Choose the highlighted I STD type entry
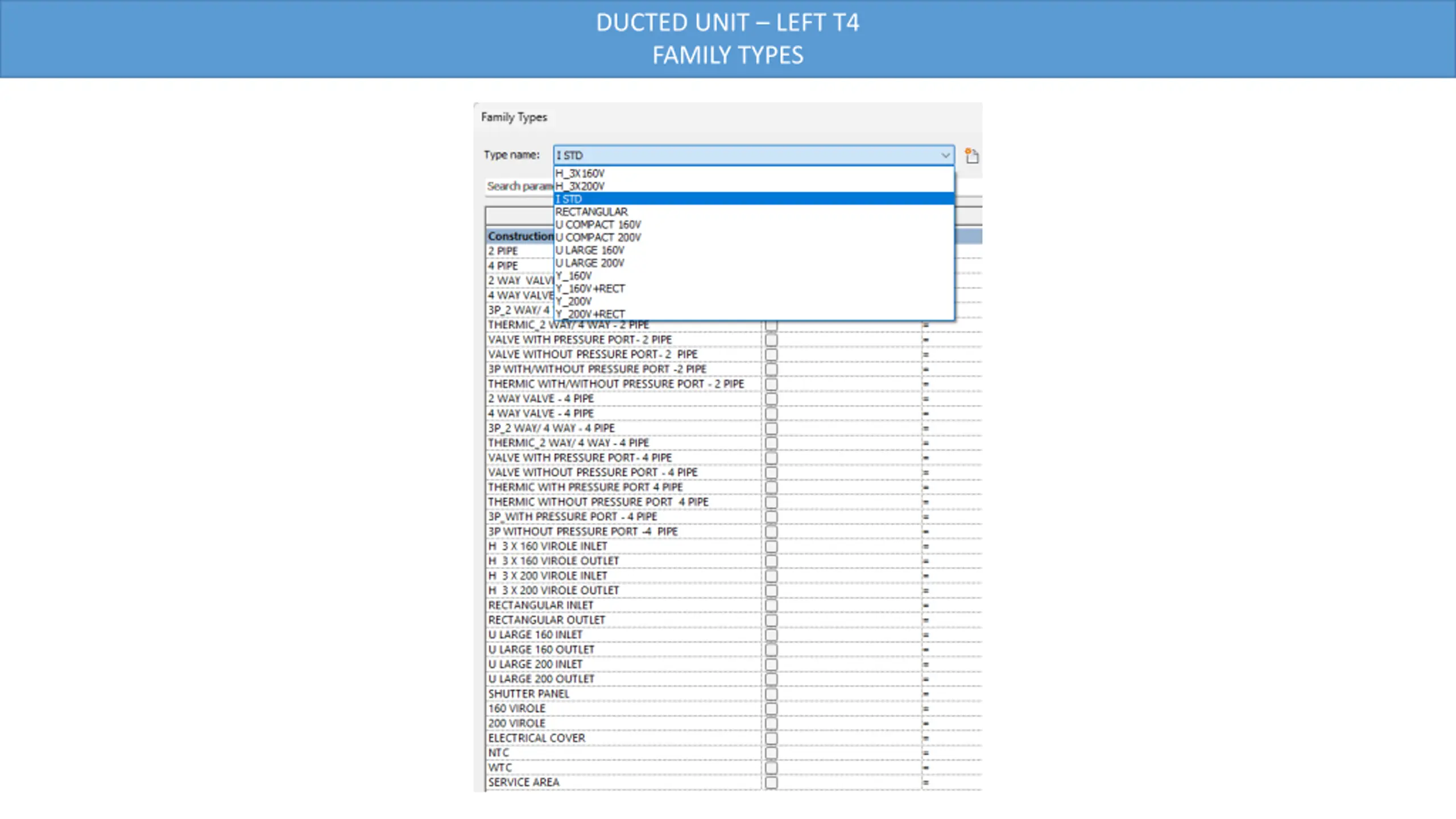This screenshot has height=819, width=1456. [754, 198]
